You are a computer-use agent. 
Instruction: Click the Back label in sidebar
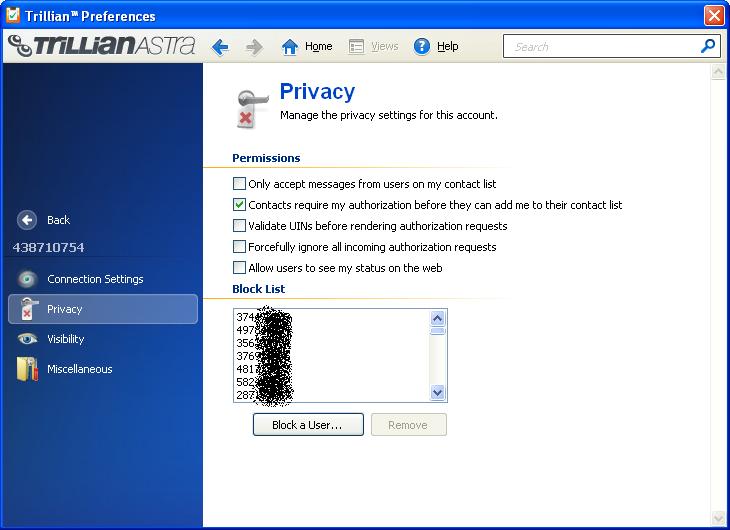58,220
